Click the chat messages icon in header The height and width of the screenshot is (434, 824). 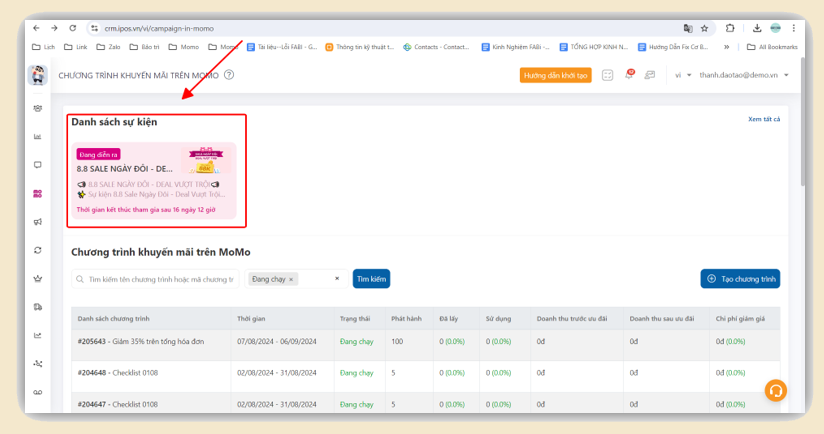(x=650, y=75)
